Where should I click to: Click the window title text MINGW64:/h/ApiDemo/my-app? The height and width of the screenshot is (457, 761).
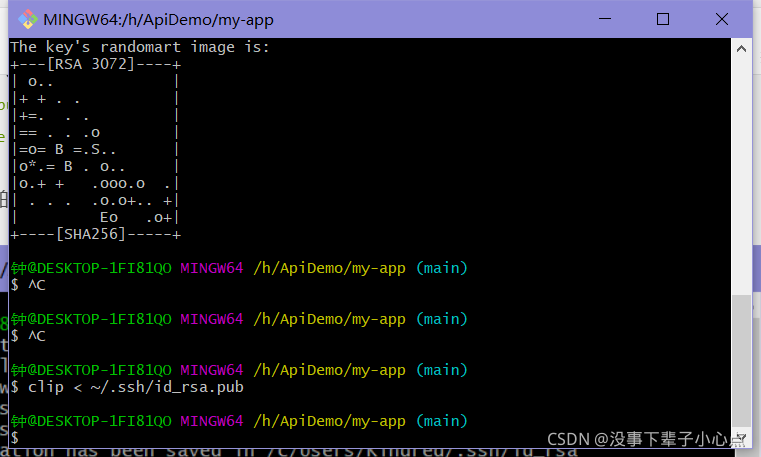coord(158,20)
